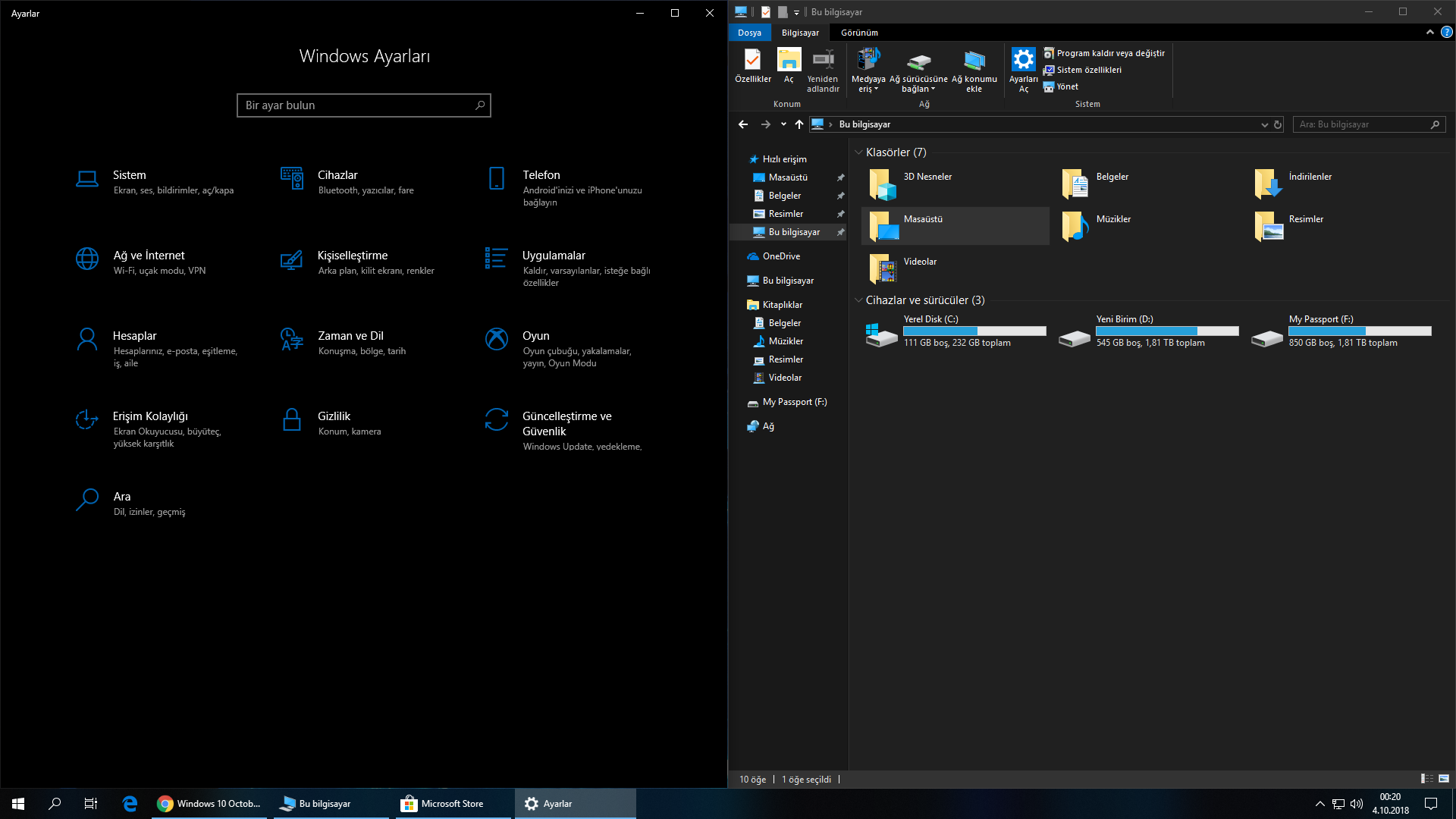Open the recent locations dropdown arrow

(x=783, y=124)
